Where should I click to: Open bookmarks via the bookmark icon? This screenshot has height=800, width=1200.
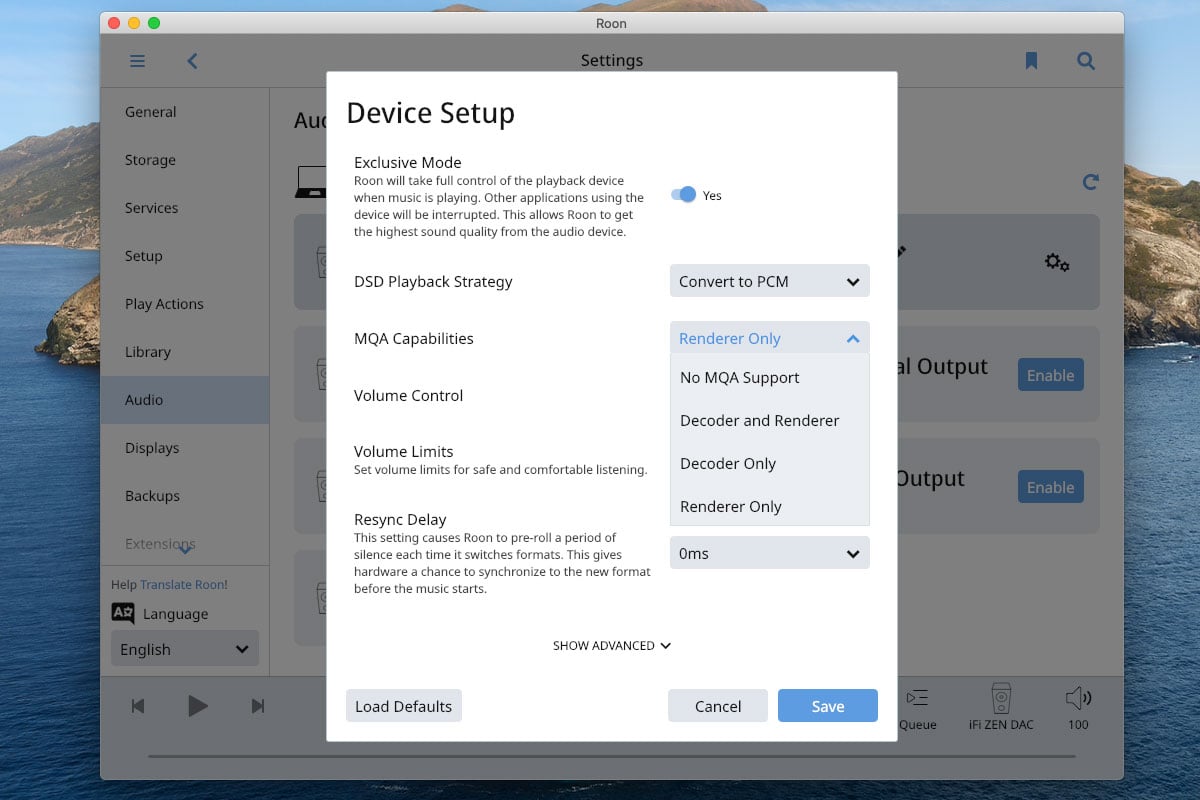click(1031, 61)
